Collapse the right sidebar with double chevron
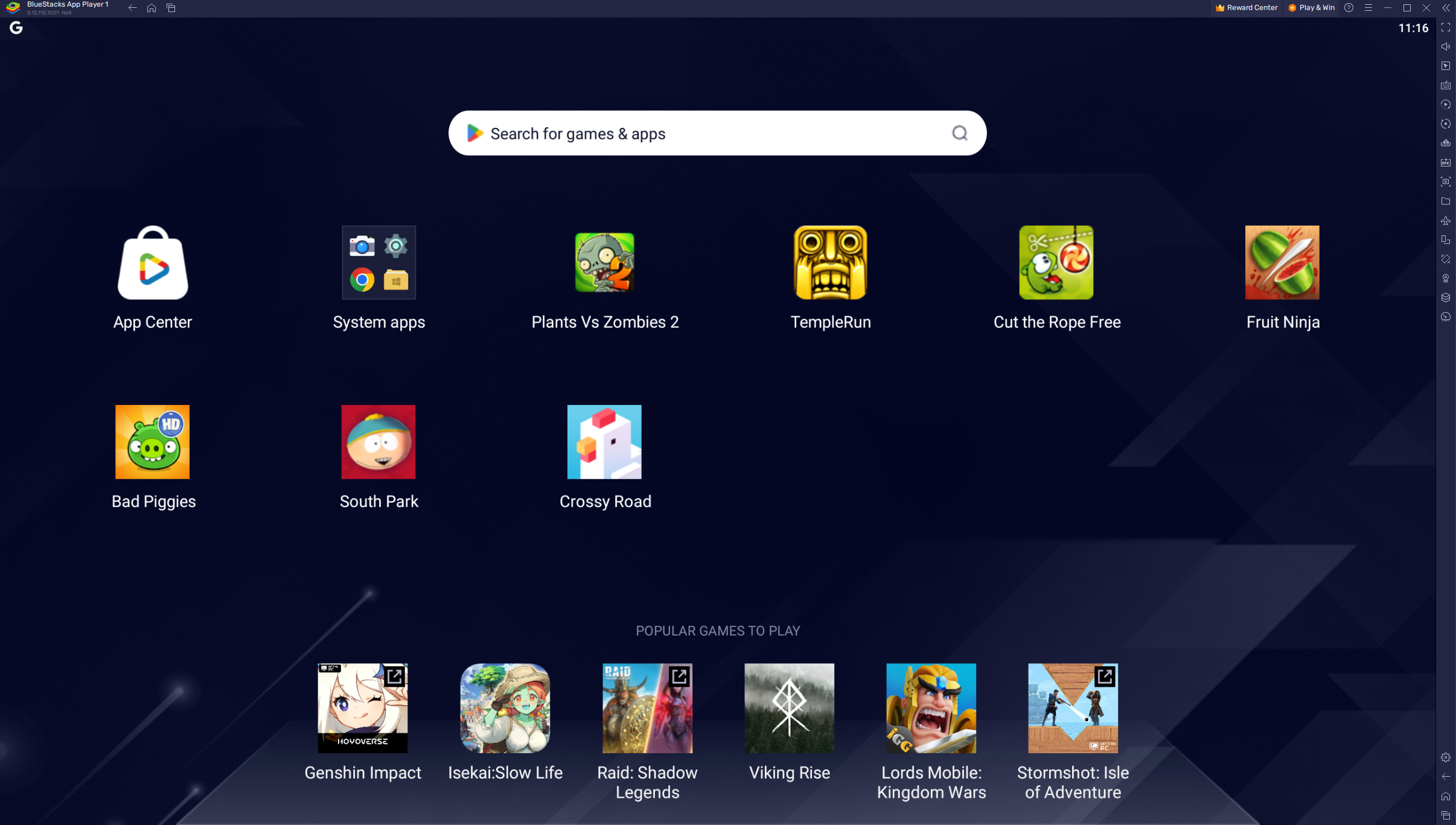This screenshot has height=825, width=1456. pos(1446,8)
